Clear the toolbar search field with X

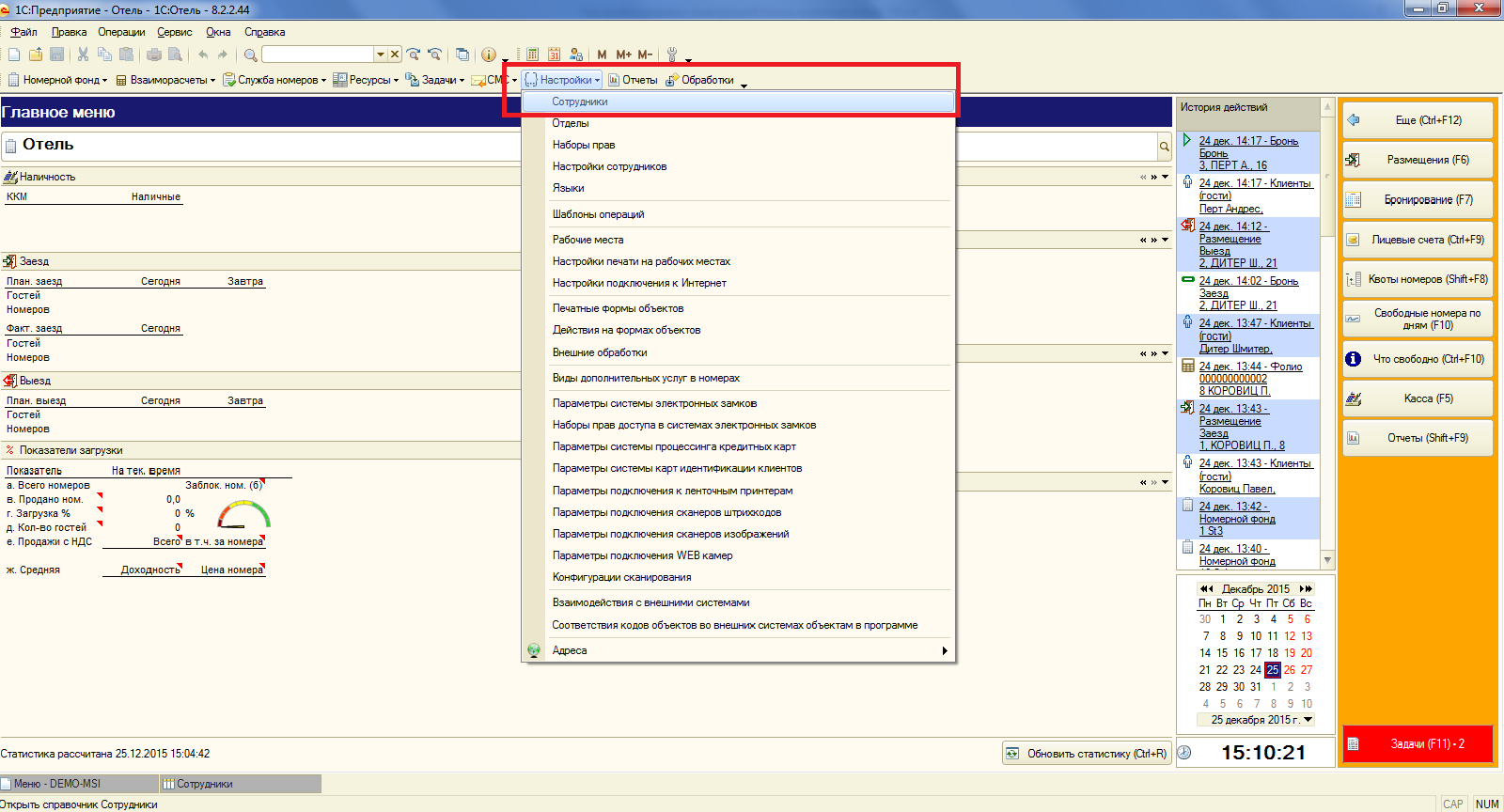395,55
